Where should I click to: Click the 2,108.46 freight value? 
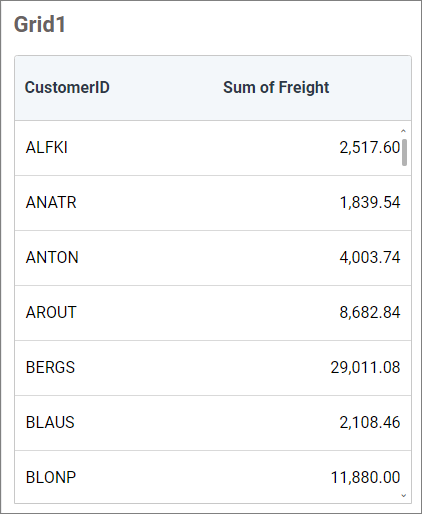[370, 423]
